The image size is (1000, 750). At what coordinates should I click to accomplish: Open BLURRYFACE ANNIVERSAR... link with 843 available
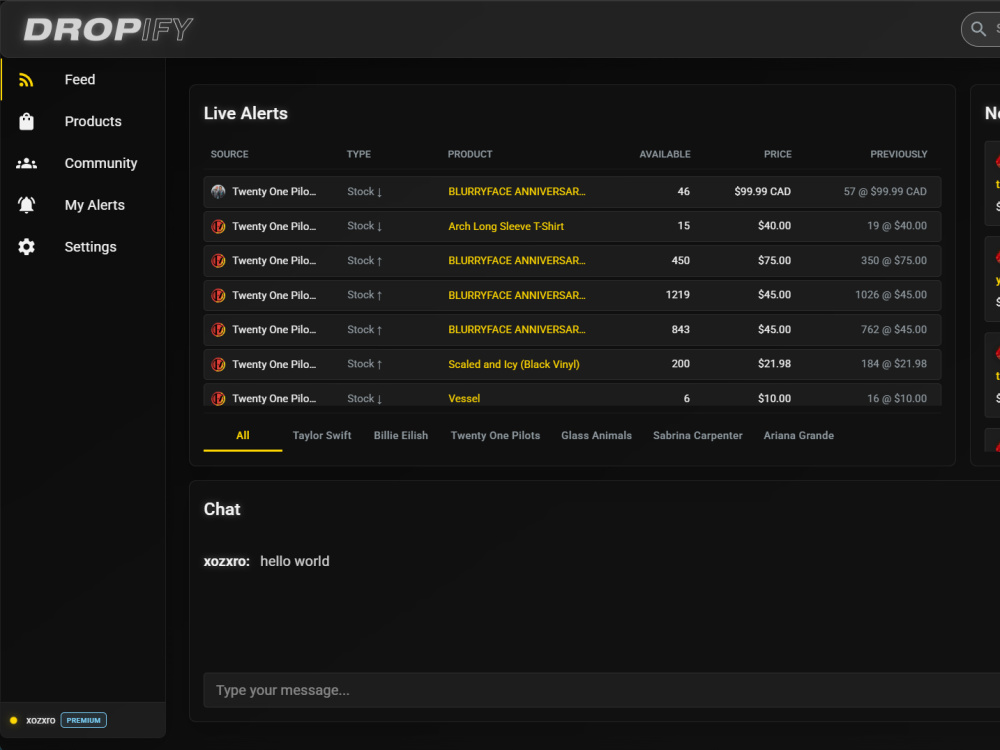coord(517,330)
